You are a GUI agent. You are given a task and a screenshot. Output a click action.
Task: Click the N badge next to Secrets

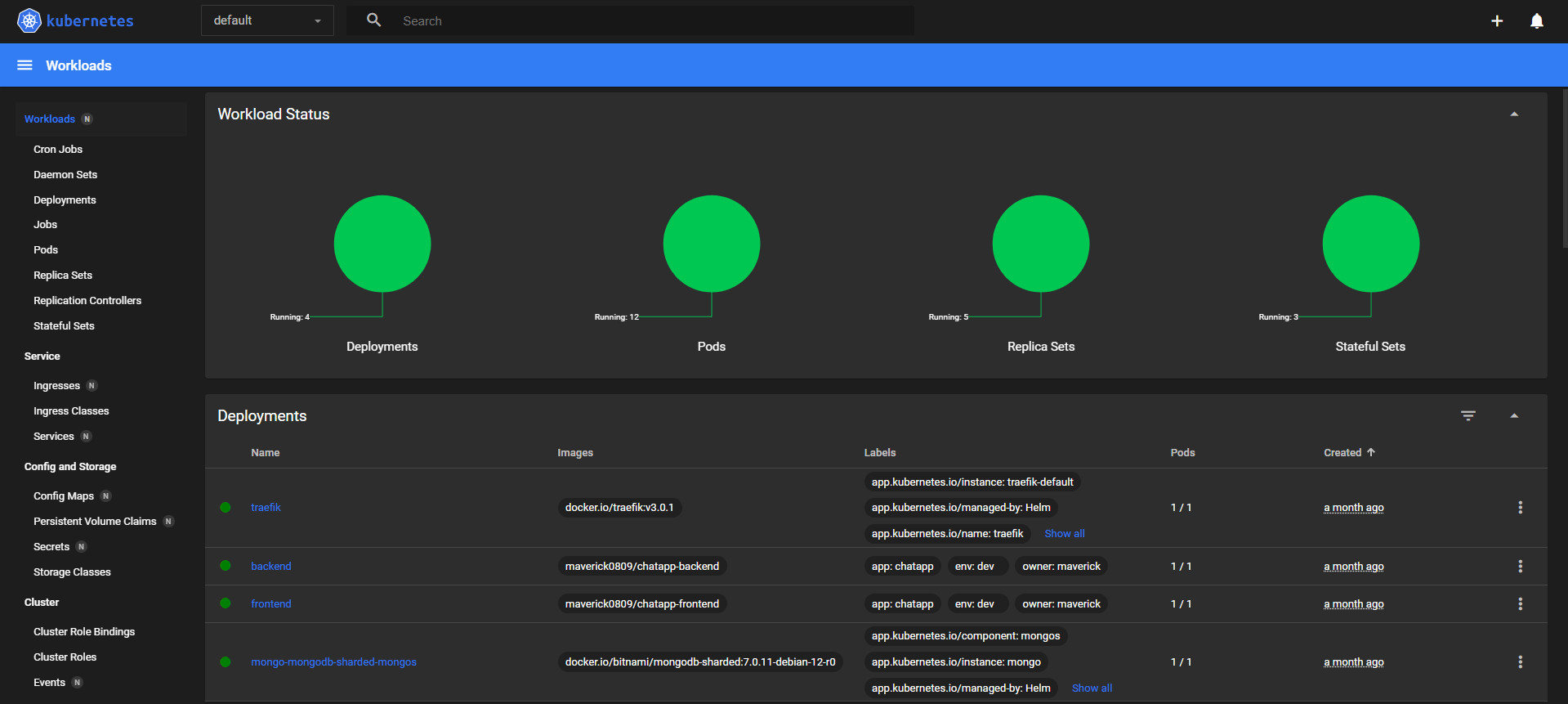tap(81, 547)
